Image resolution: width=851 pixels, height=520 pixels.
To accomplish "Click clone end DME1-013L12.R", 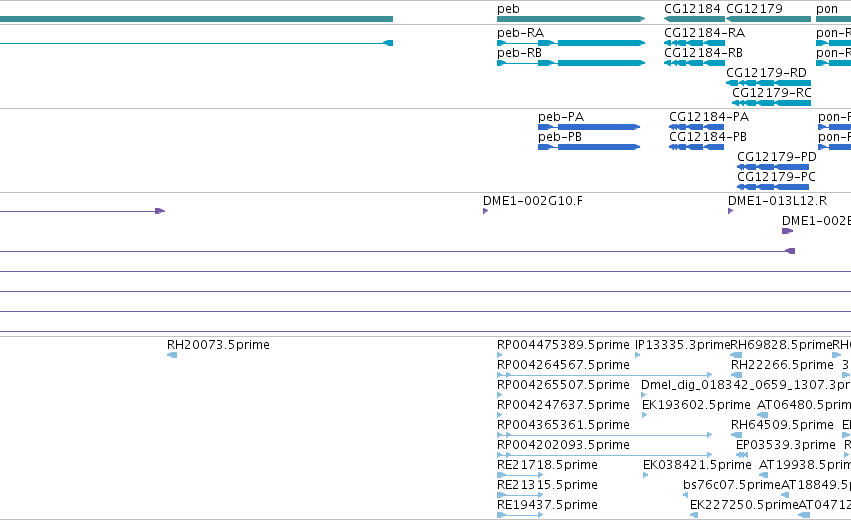I will click(777, 201).
